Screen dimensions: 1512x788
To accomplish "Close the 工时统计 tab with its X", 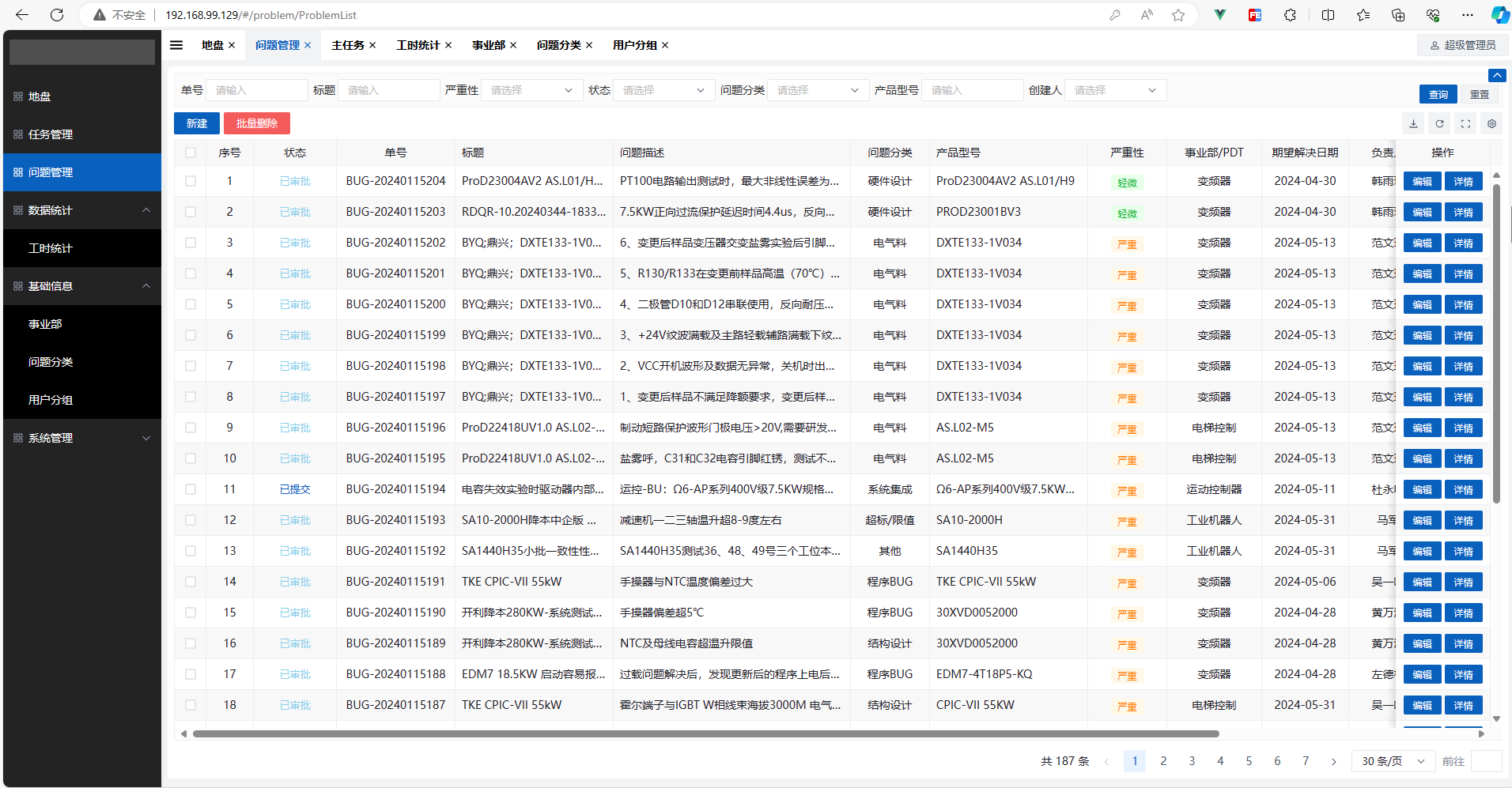I will tap(448, 45).
